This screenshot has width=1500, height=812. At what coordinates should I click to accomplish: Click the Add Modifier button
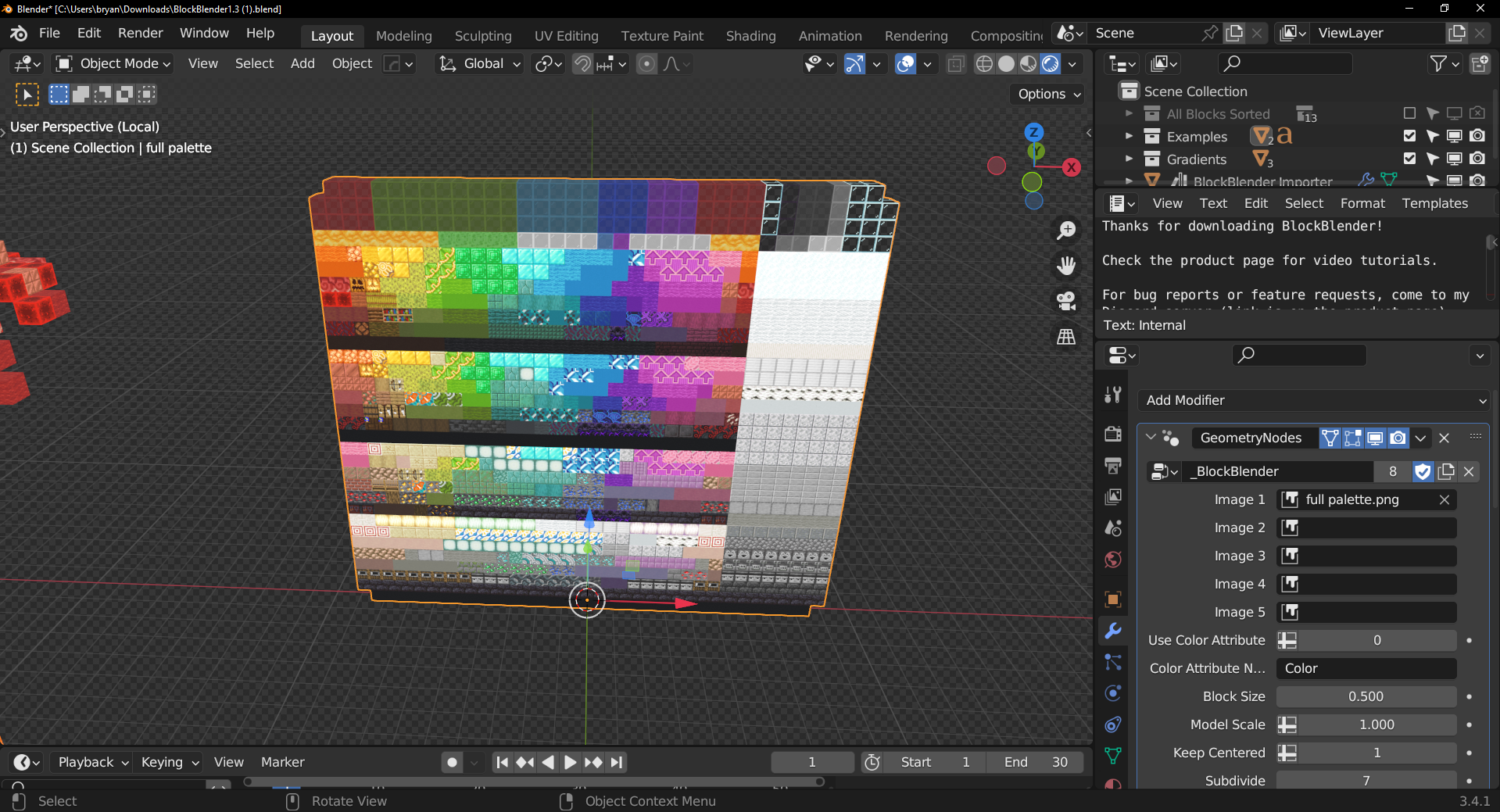tap(1312, 400)
